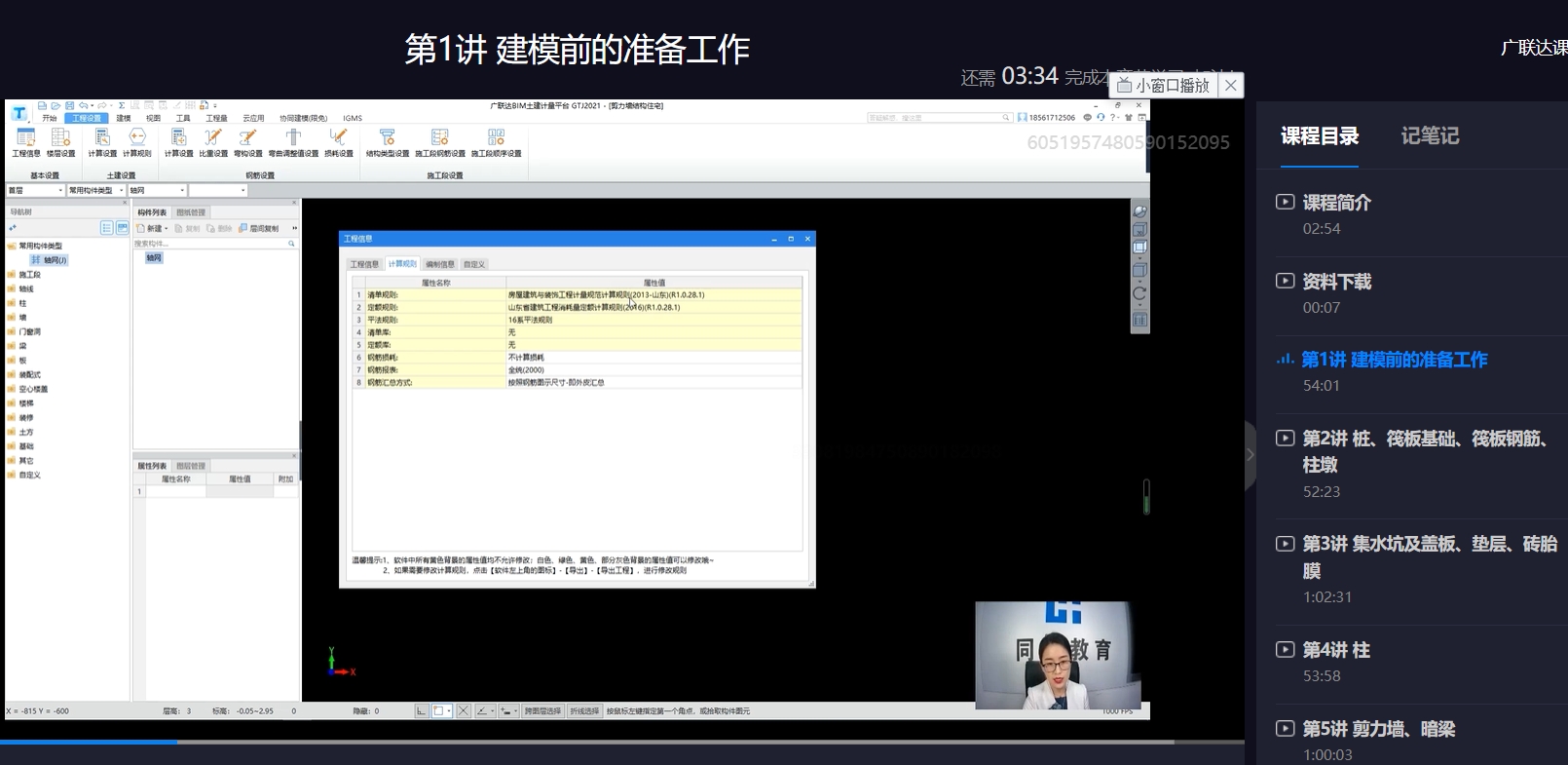Expand the 柱 folder in navigation tree

pyautogui.click(x=11, y=303)
